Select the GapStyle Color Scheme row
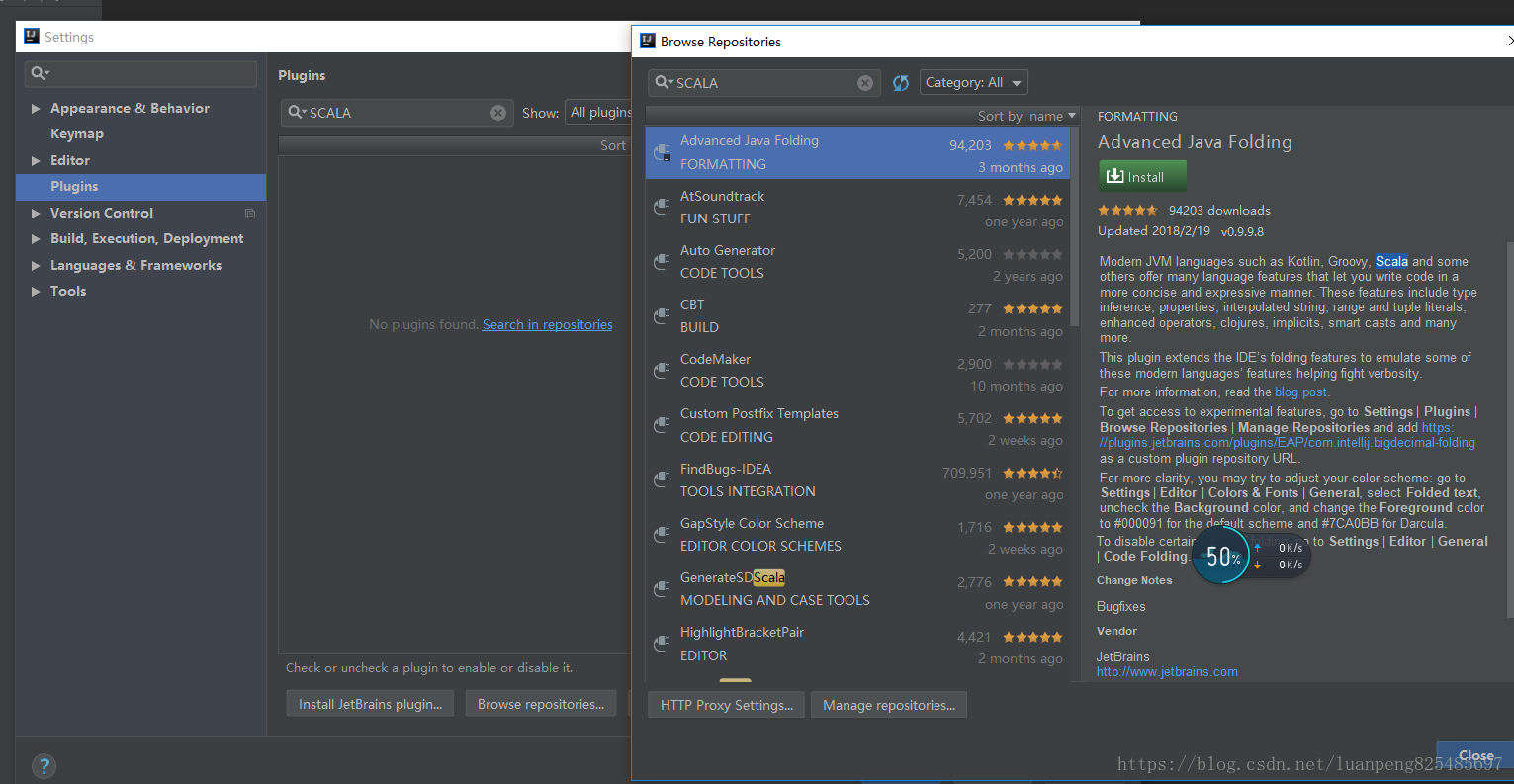 point(857,534)
